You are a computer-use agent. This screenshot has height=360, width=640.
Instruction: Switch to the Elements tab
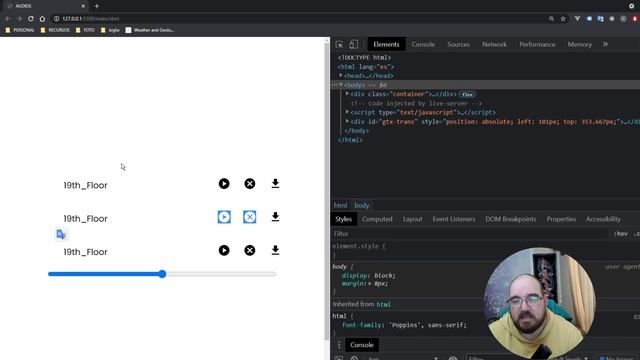386,44
